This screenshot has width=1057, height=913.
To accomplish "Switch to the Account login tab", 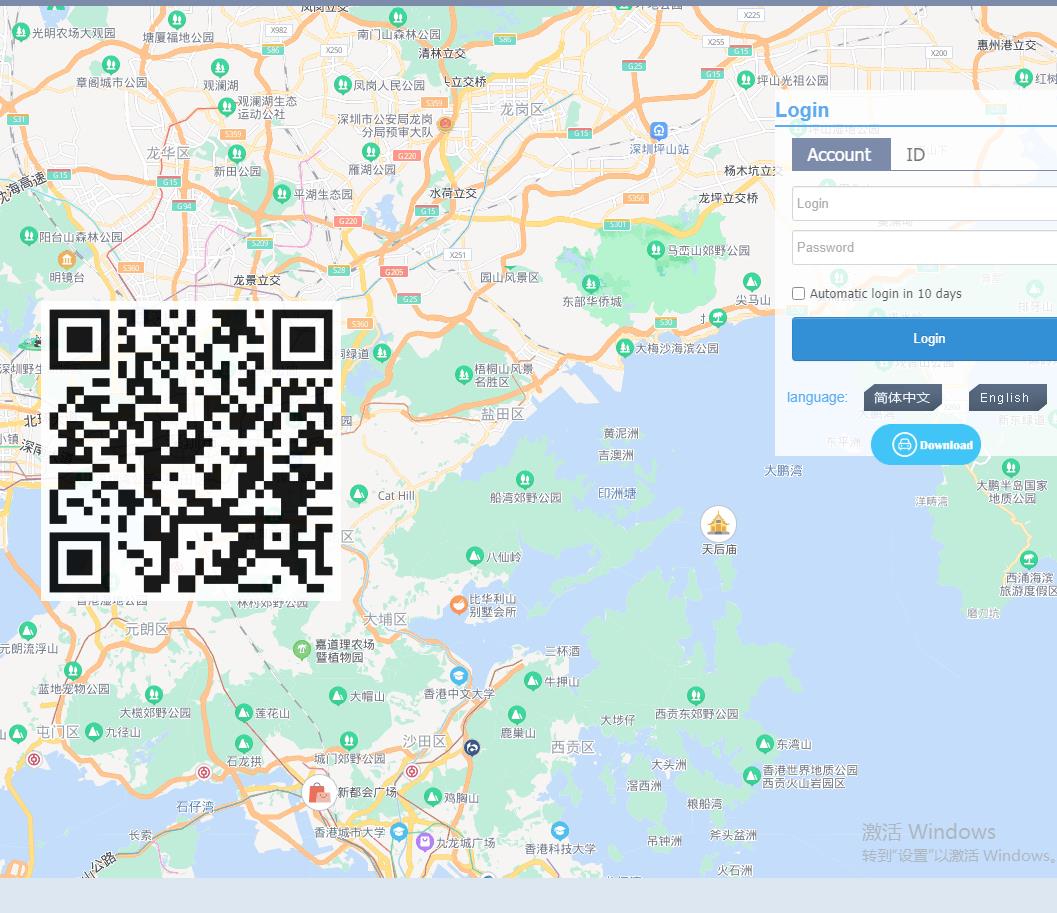I will click(841, 154).
